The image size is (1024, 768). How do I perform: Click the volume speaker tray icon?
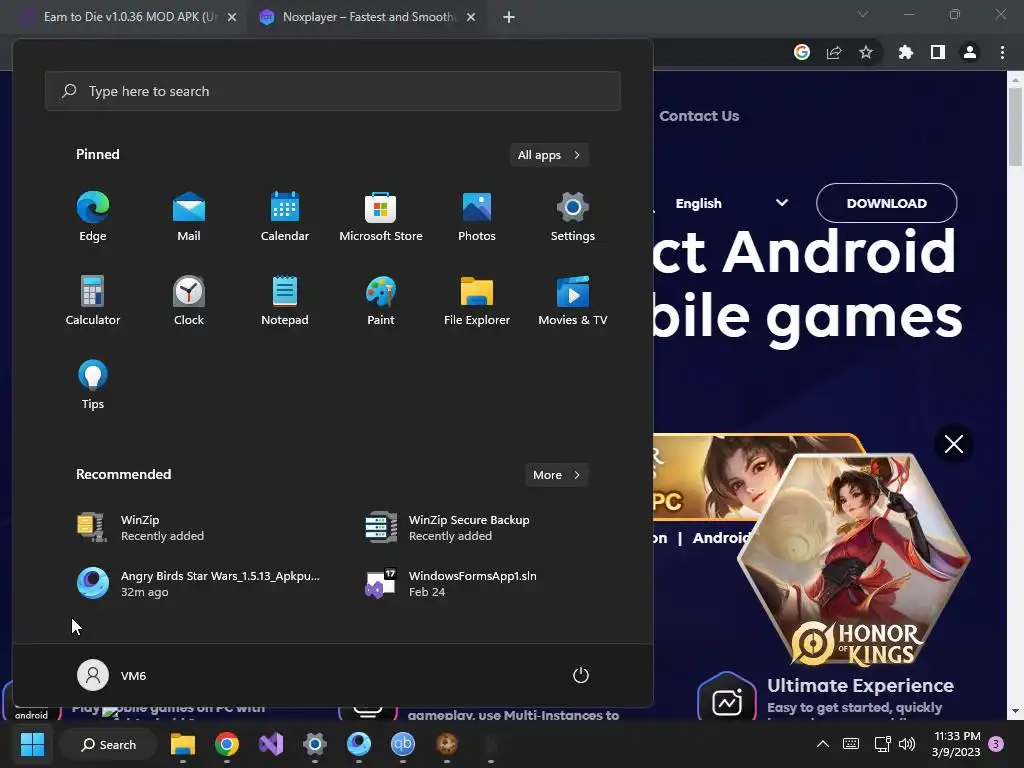click(x=907, y=744)
